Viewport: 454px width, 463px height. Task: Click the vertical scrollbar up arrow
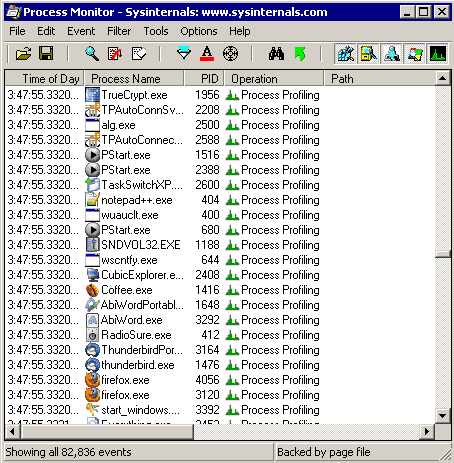443,79
